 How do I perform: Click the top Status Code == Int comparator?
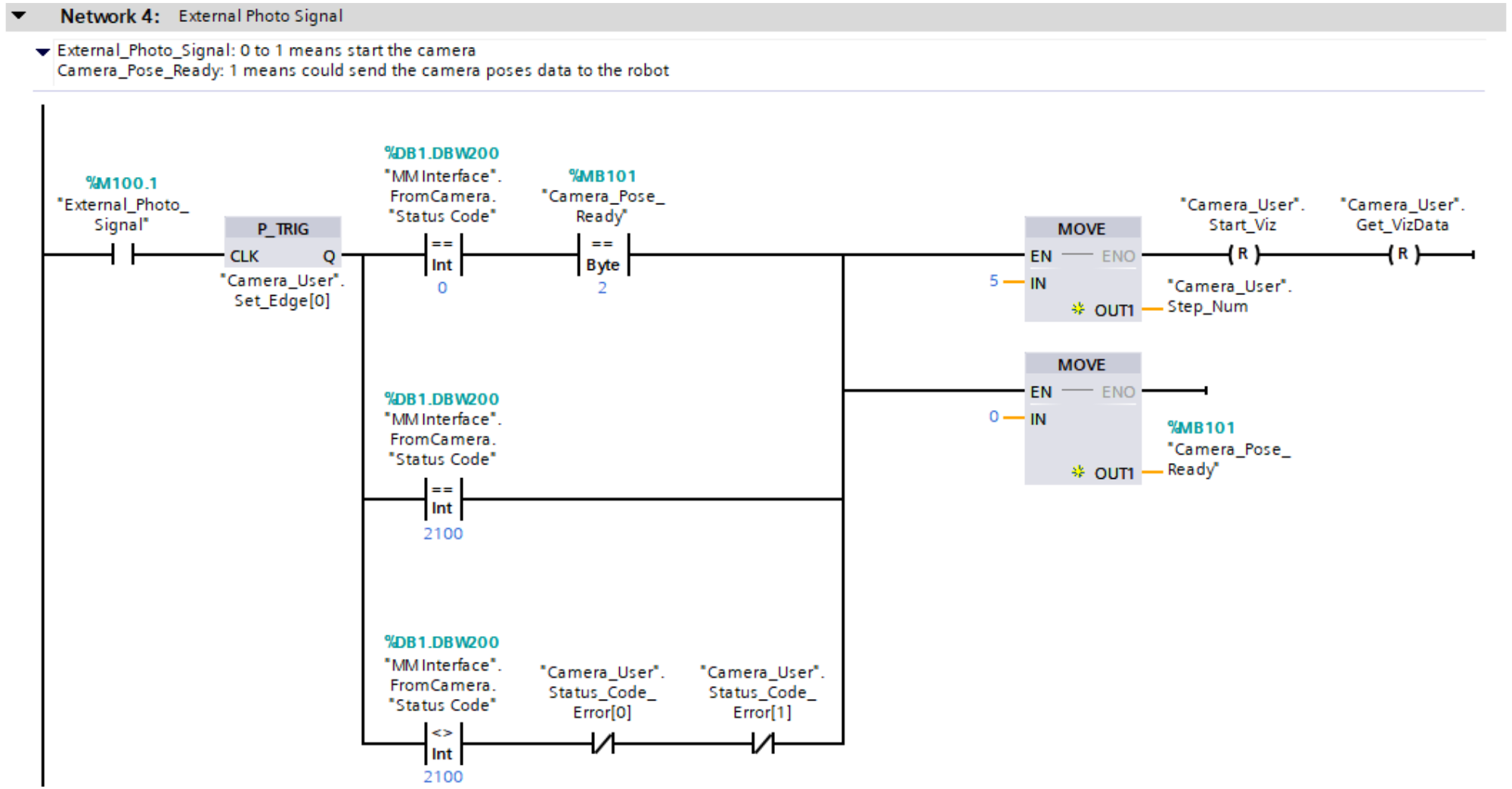[x=442, y=255]
